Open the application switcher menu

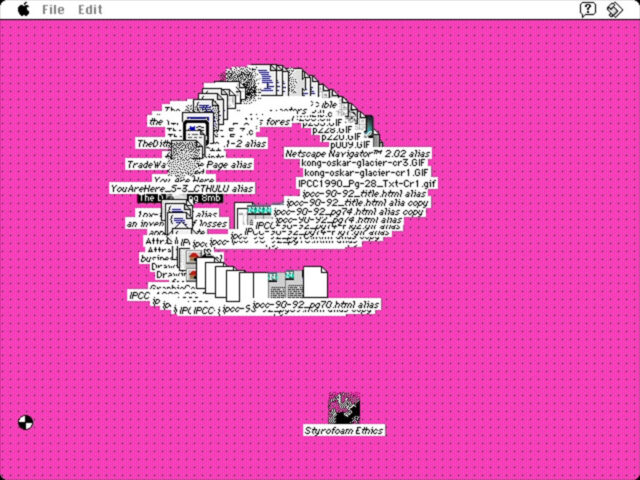pyautogui.click(x=616, y=9)
